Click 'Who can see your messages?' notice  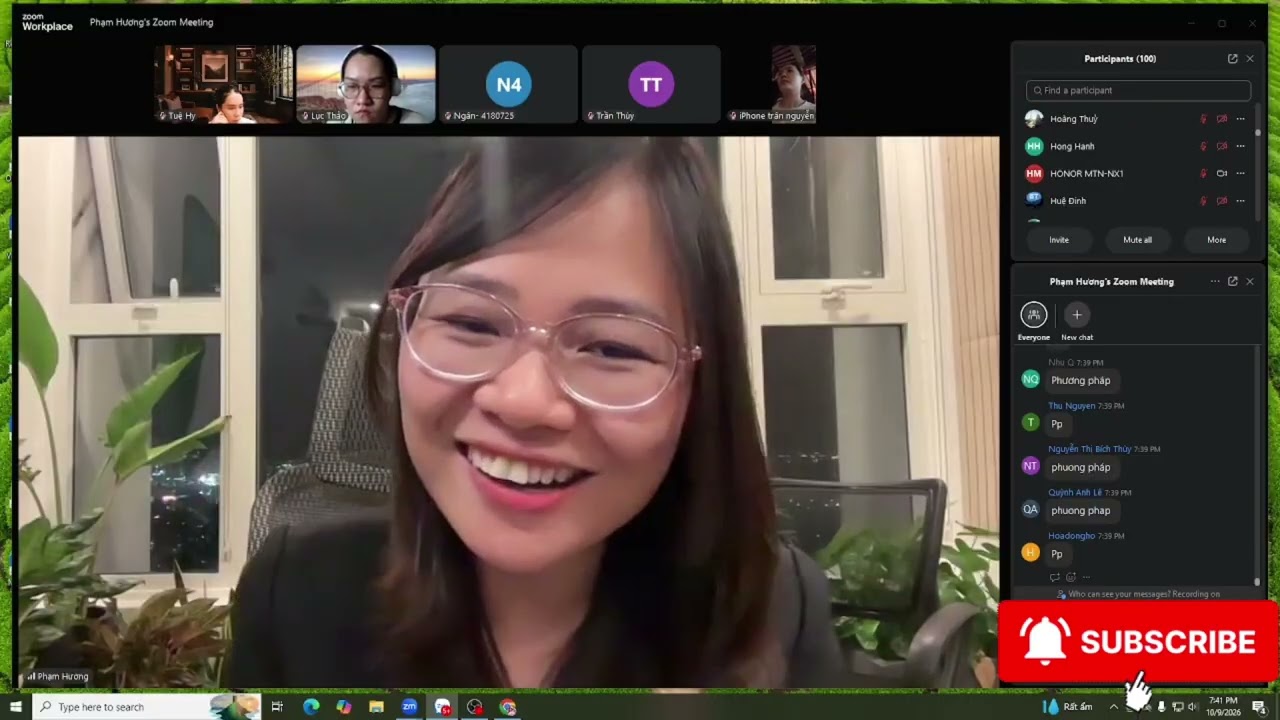[x=1138, y=594]
